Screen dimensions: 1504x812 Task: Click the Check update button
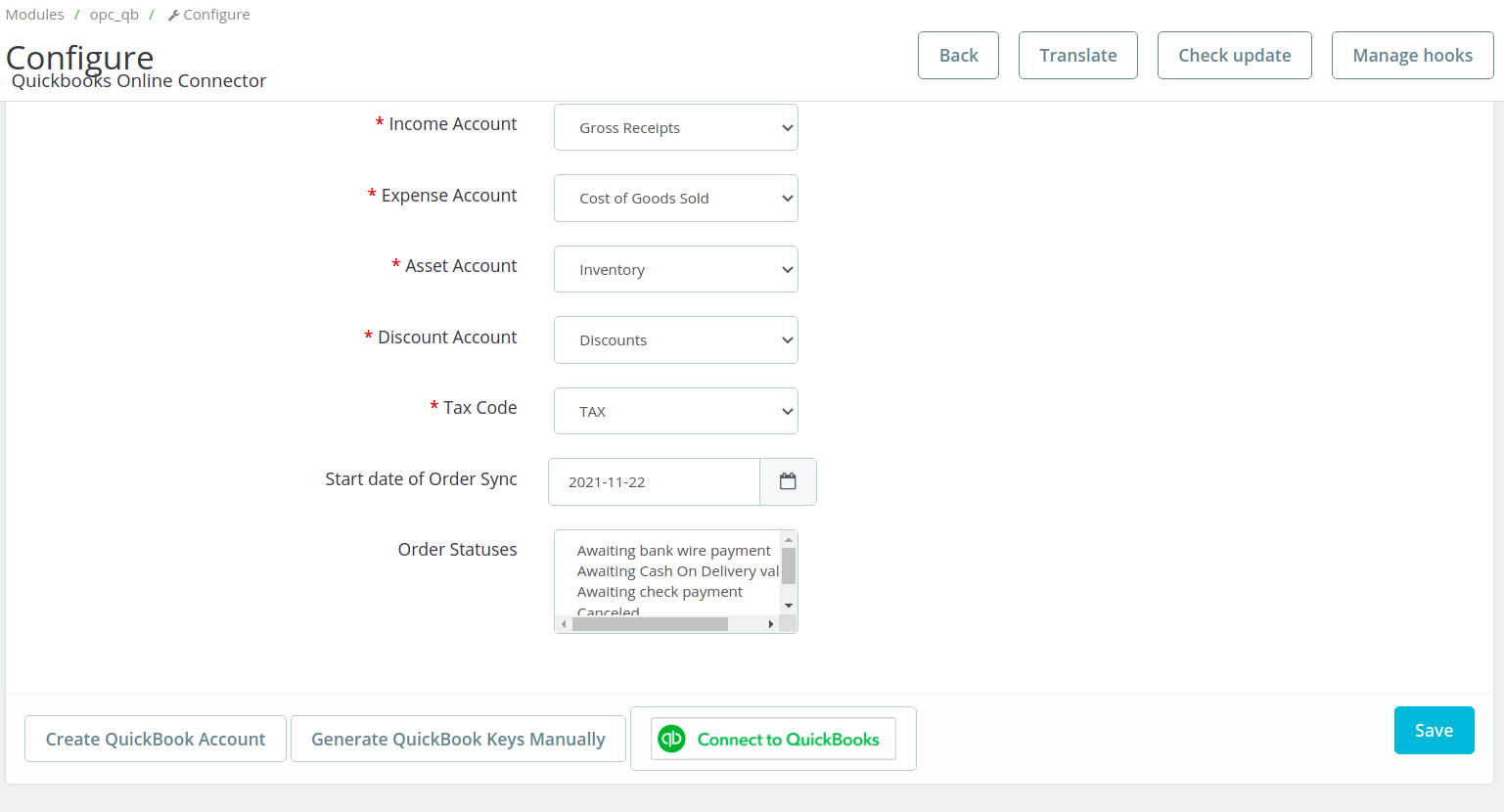pyautogui.click(x=1235, y=55)
